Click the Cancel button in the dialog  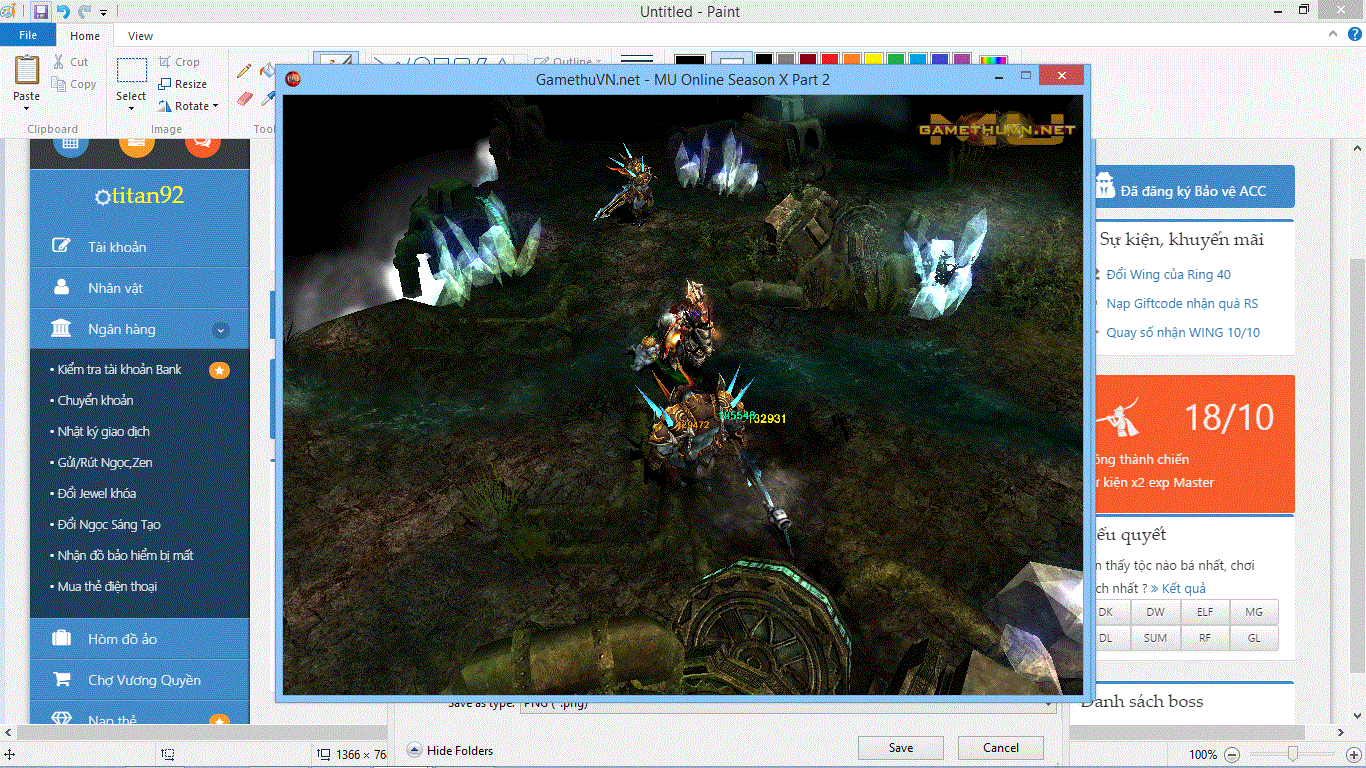pyautogui.click(x=1000, y=748)
